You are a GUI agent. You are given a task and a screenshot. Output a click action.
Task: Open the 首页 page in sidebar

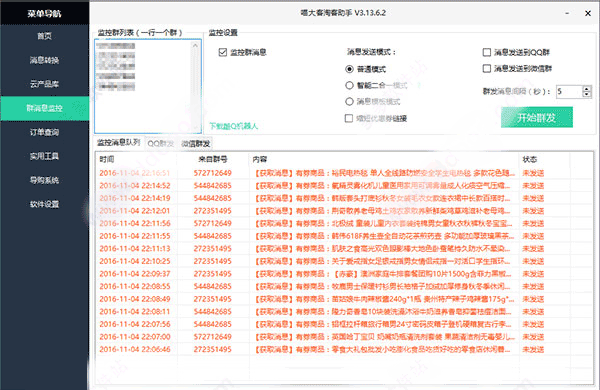(x=44, y=36)
